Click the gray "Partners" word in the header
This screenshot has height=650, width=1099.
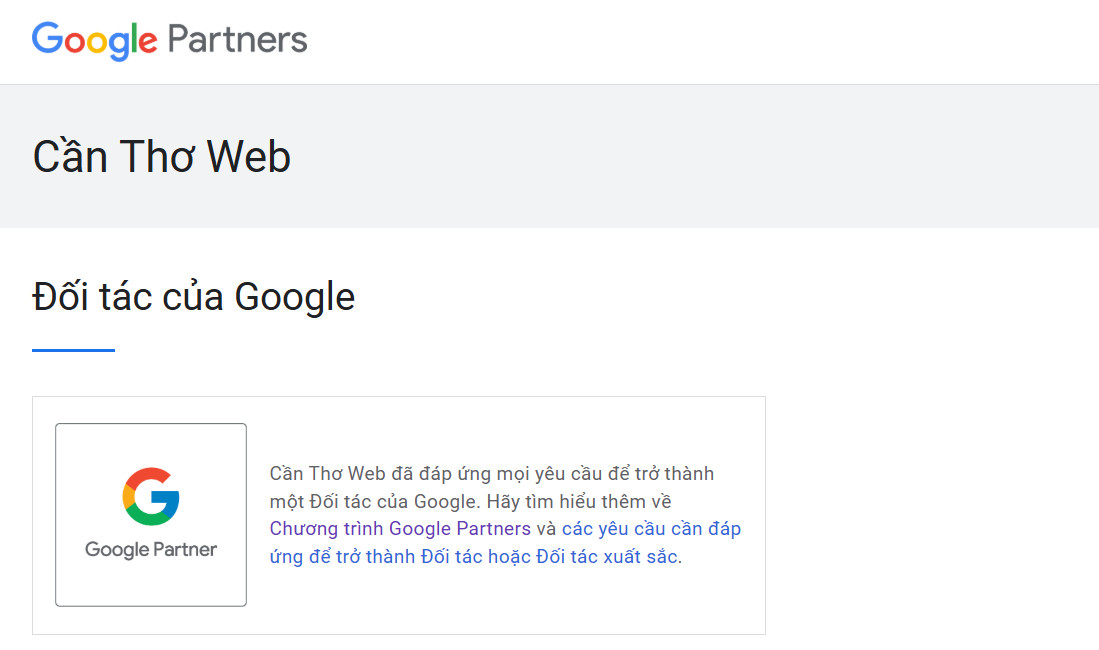point(238,40)
